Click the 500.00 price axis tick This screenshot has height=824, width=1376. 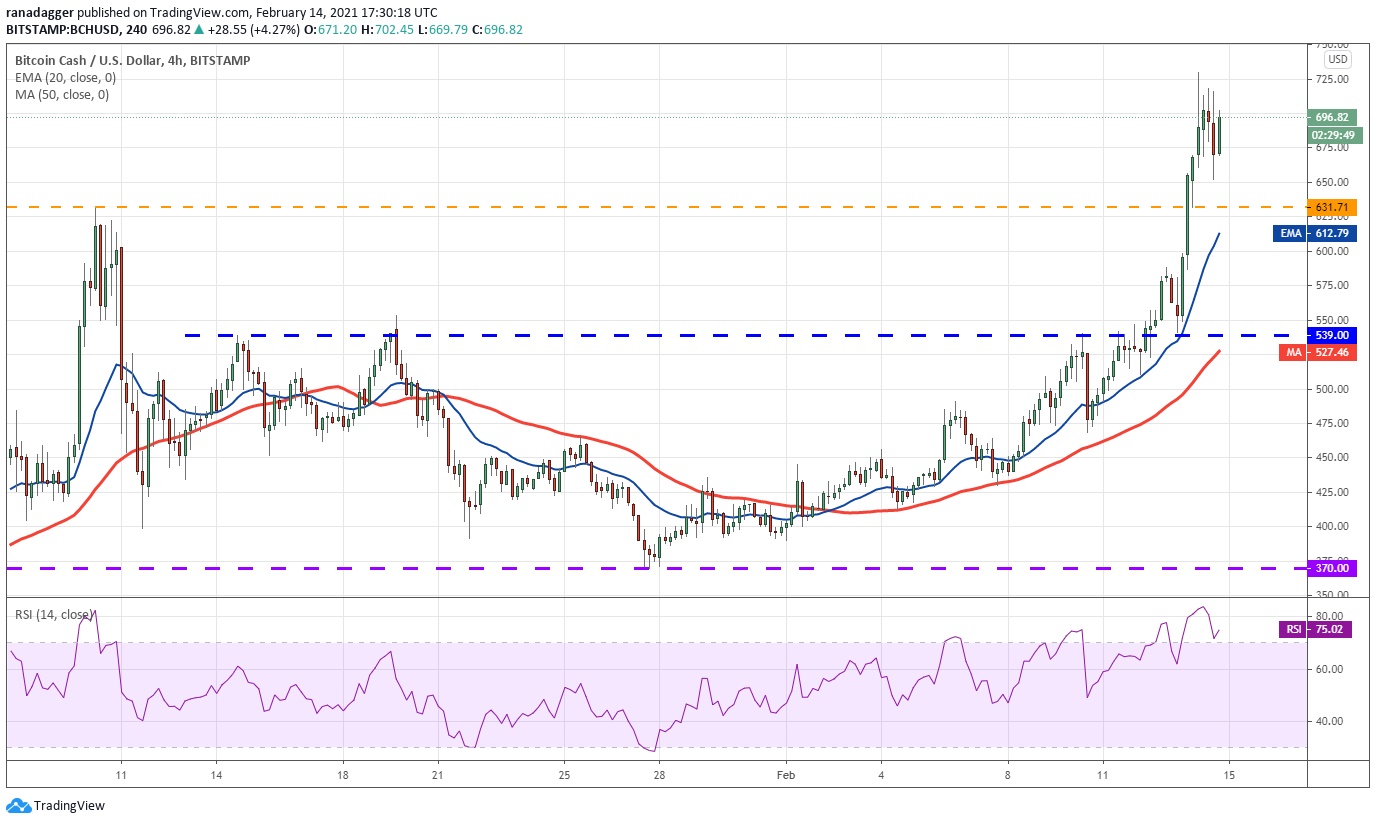(1332, 389)
